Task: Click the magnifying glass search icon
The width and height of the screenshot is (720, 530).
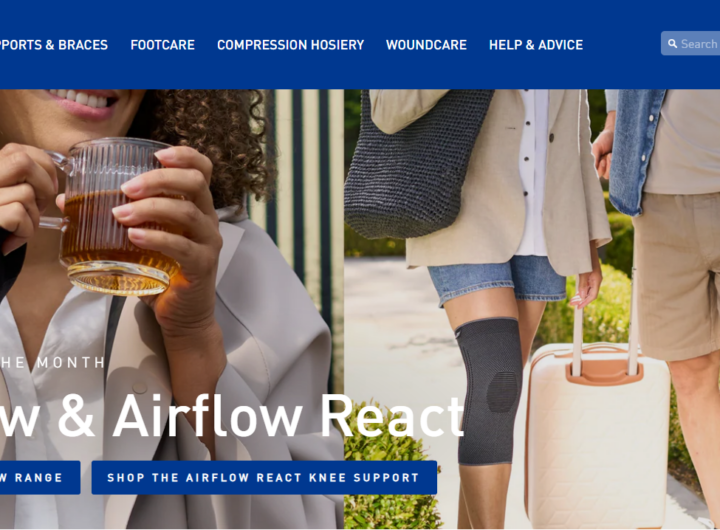Action: 672,44
